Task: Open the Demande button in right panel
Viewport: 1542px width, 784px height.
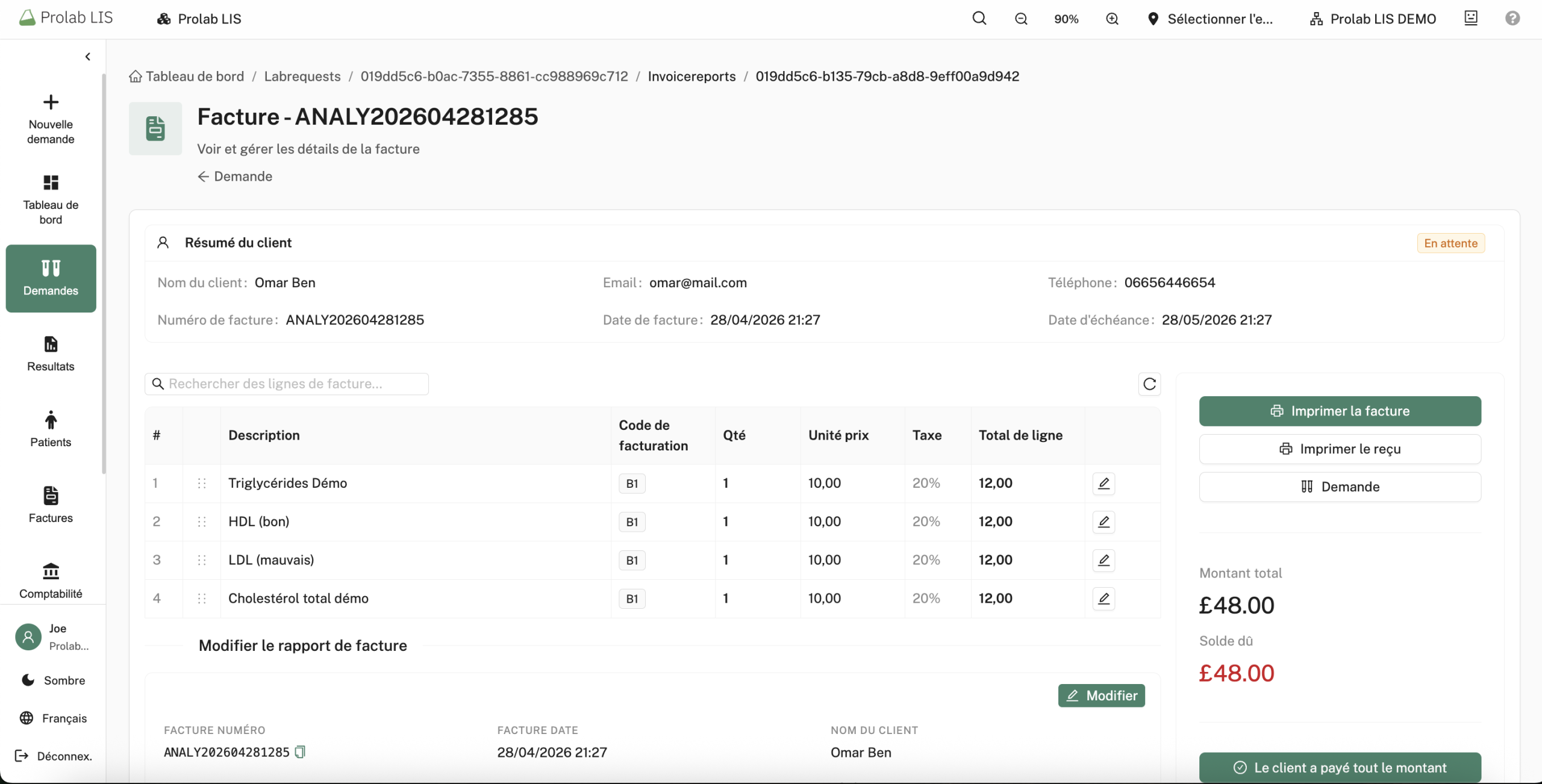Action: coord(1340,487)
